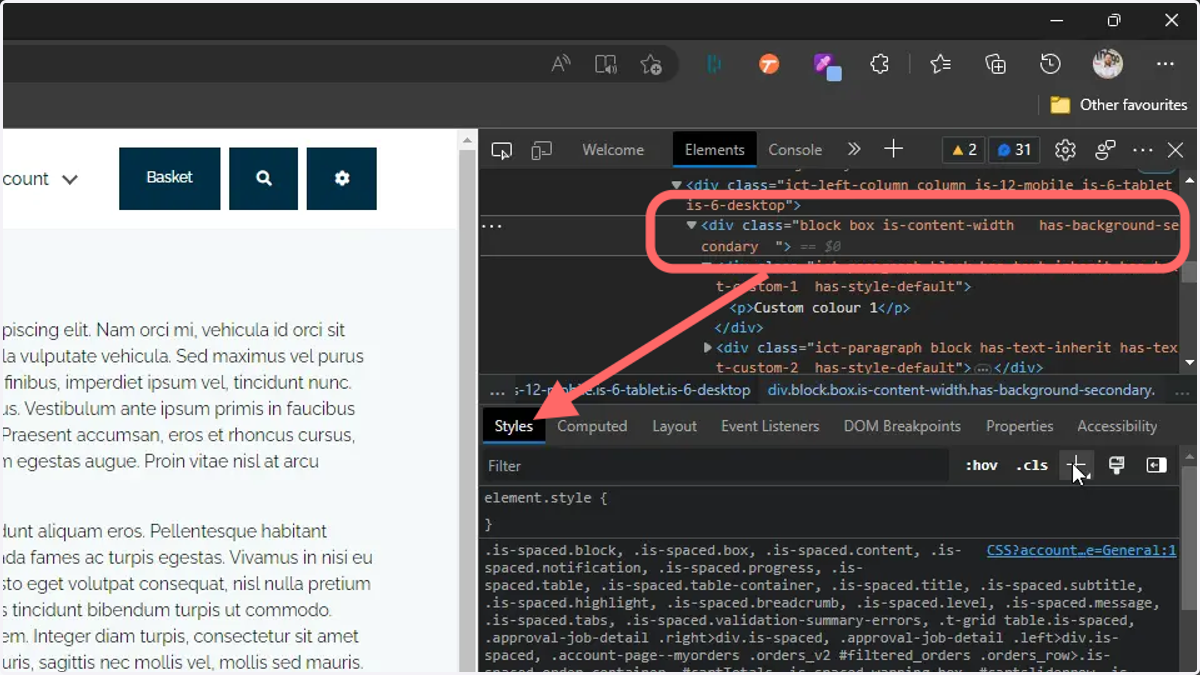Open the Event Listeners sub-tab

tap(770, 426)
